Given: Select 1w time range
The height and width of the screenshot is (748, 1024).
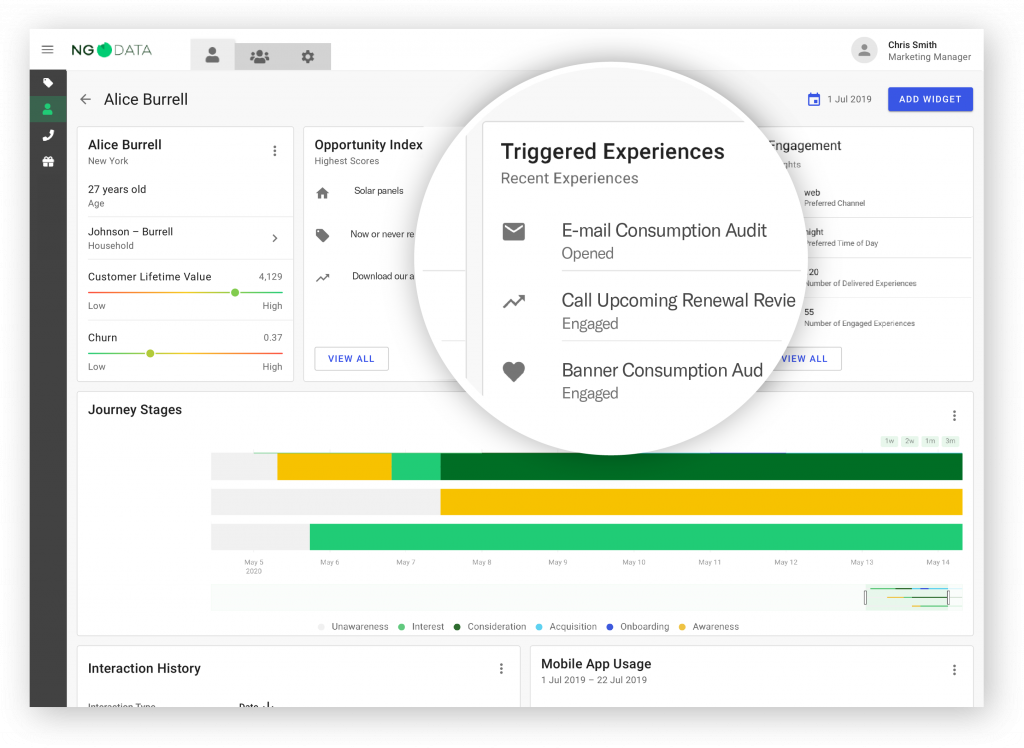Looking at the screenshot, I should [x=889, y=441].
